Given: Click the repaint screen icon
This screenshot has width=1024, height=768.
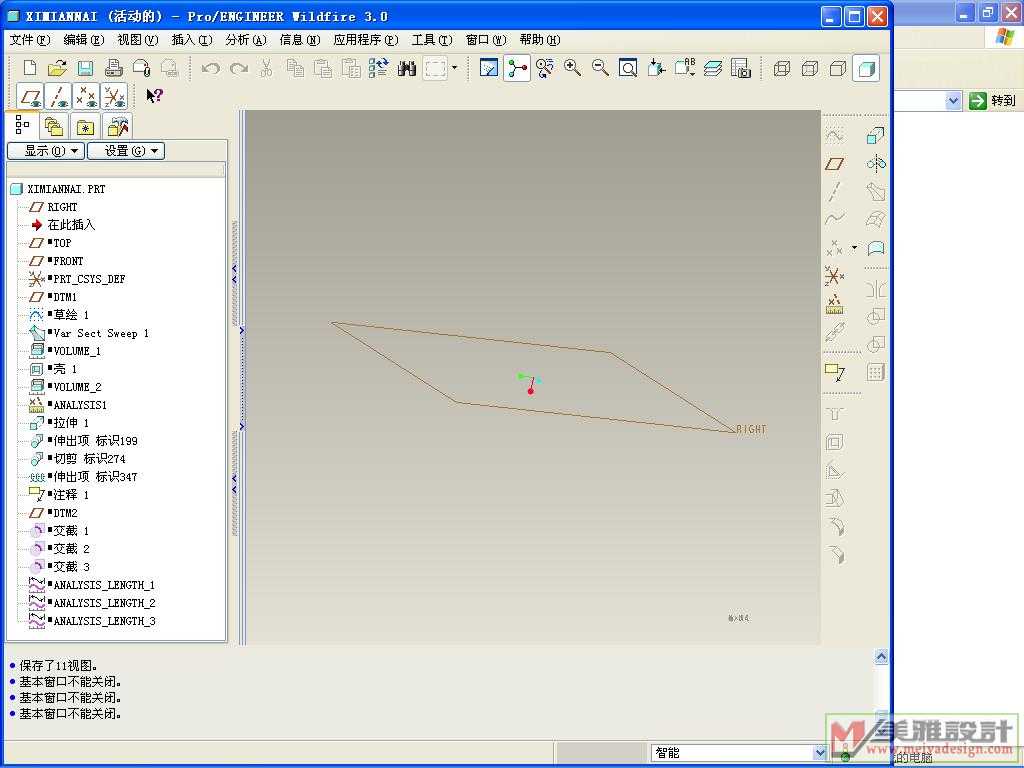Looking at the screenshot, I should tap(488, 68).
